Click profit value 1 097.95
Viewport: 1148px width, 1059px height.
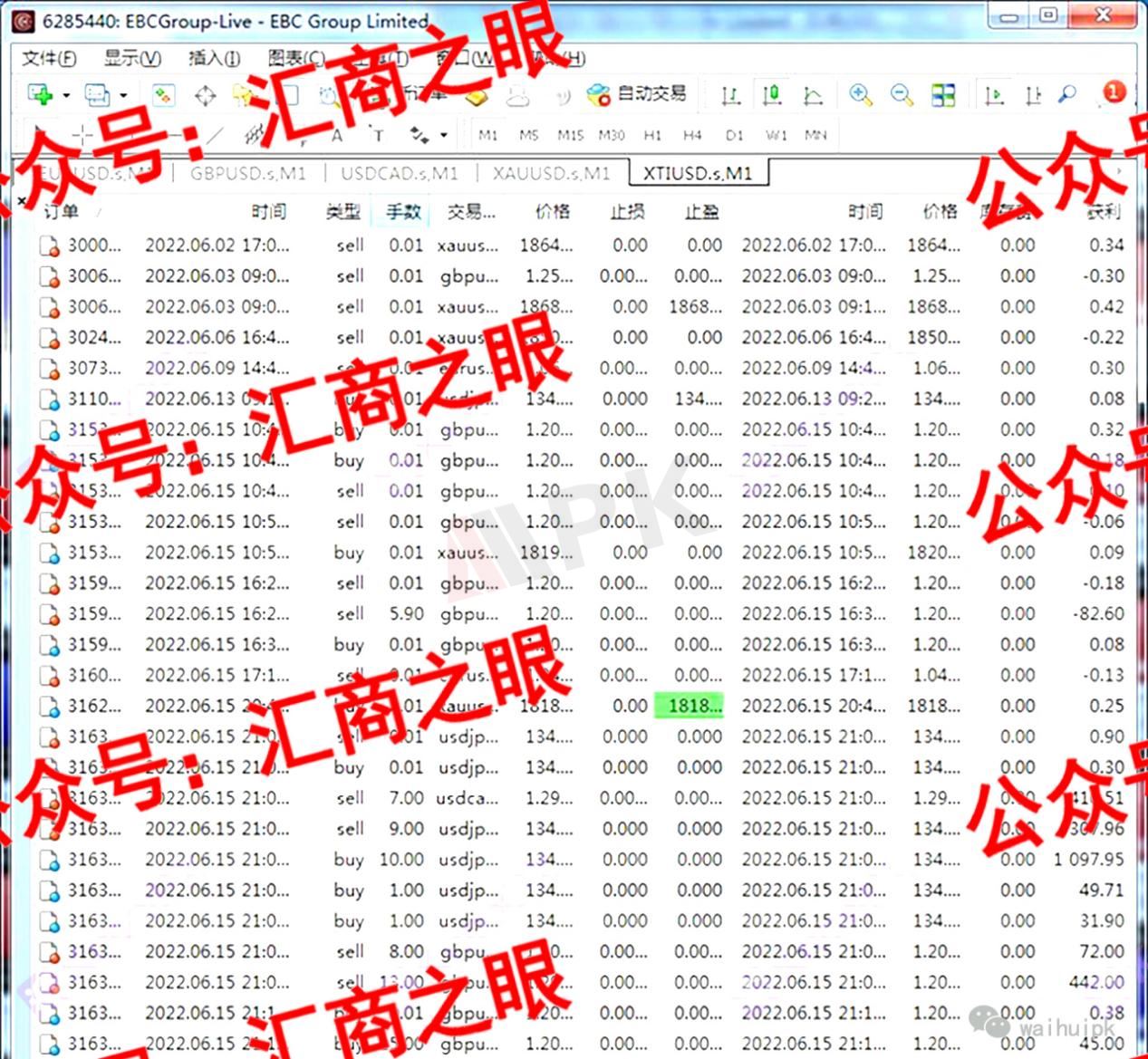1088,860
